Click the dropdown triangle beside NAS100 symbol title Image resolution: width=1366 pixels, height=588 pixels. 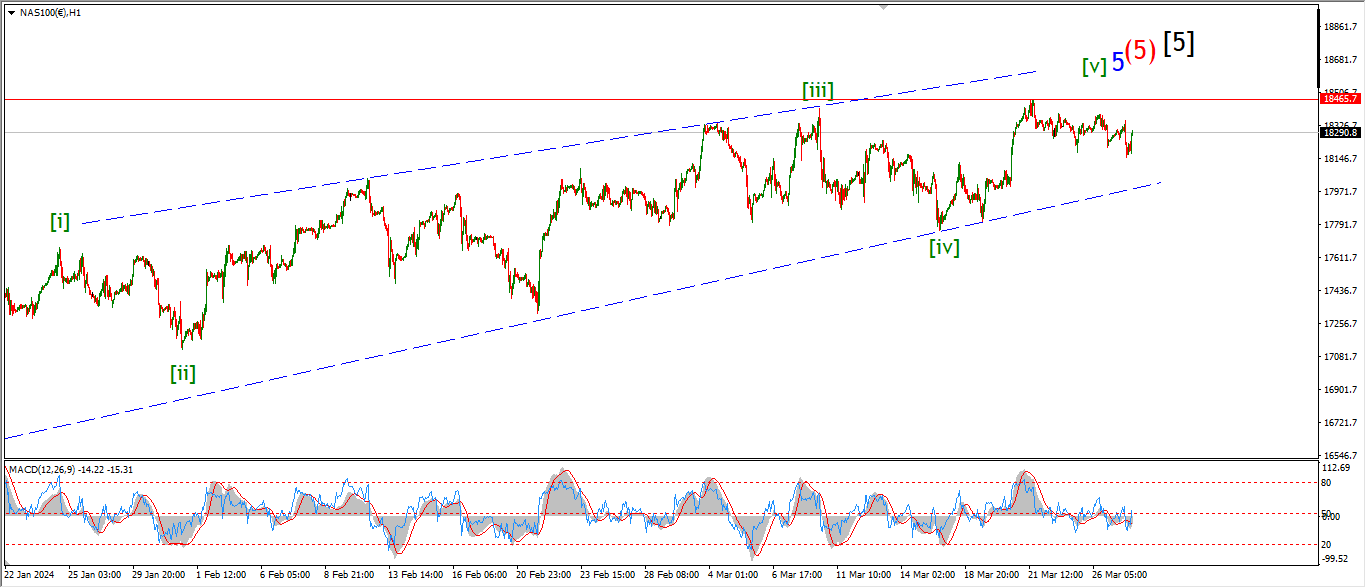(x=11, y=12)
